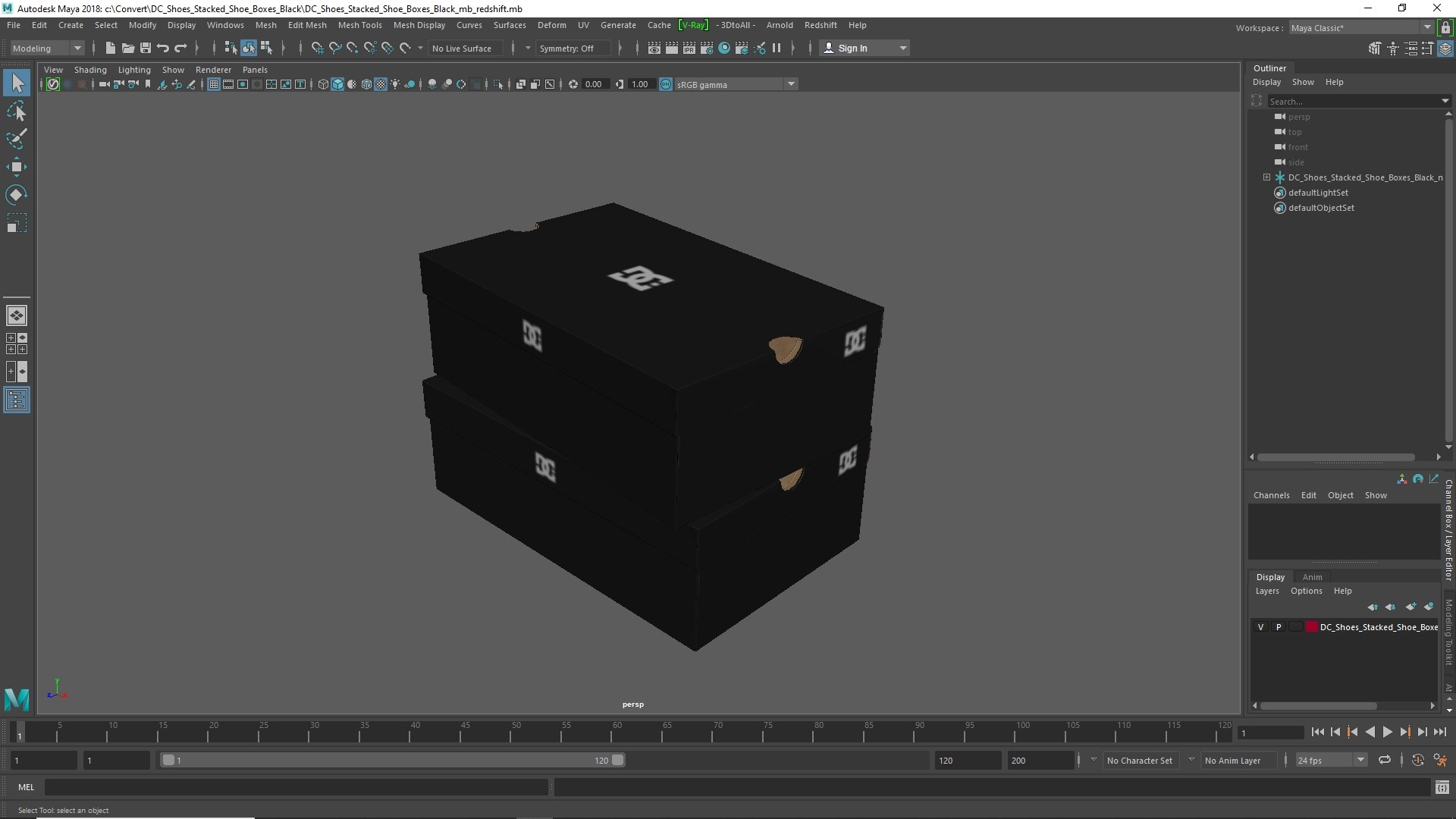Toggle layer playback P box
The height and width of the screenshot is (819, 1456).
(x=1279, y=627)
